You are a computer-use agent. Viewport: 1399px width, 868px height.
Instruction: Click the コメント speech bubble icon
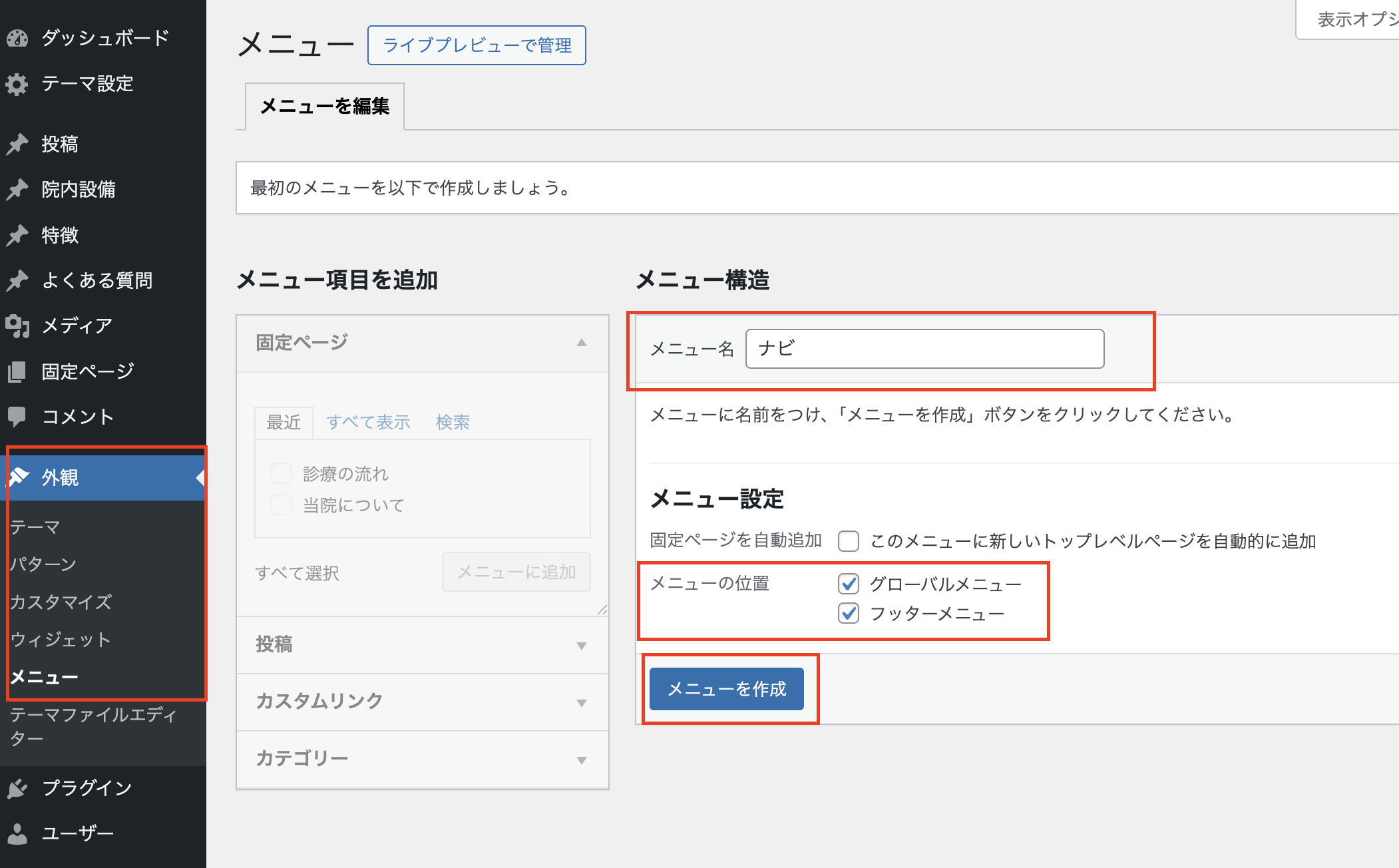[17, 417]
